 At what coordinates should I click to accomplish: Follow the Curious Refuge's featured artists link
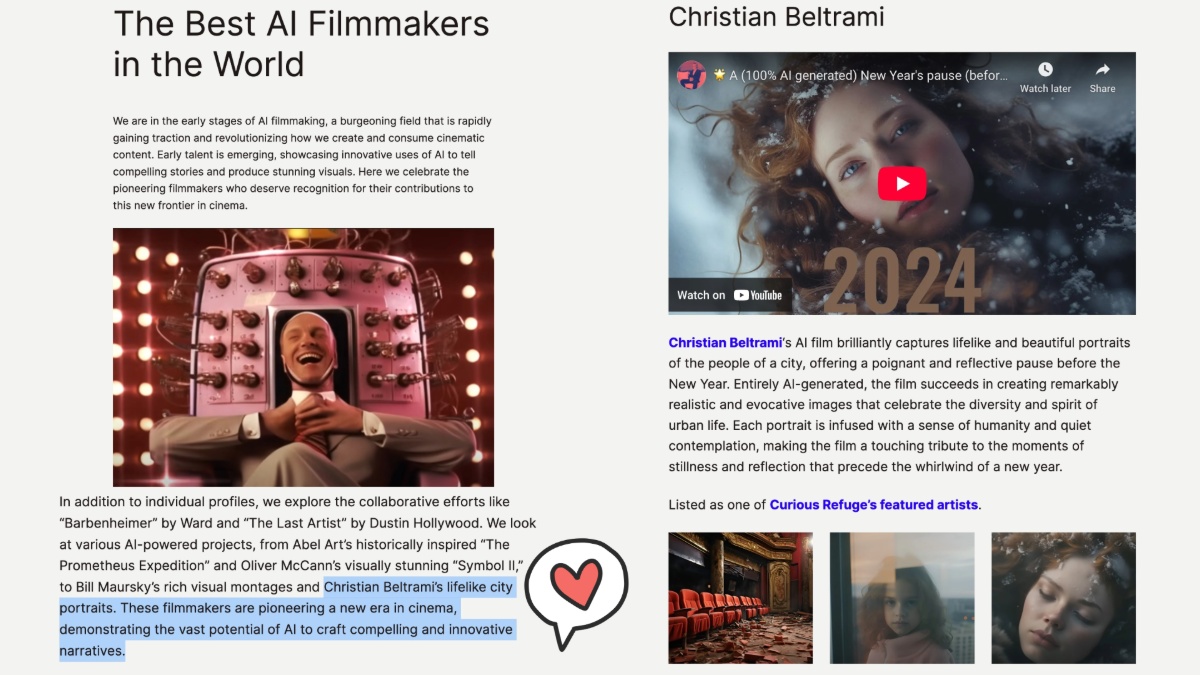click(x=874, y=505)
